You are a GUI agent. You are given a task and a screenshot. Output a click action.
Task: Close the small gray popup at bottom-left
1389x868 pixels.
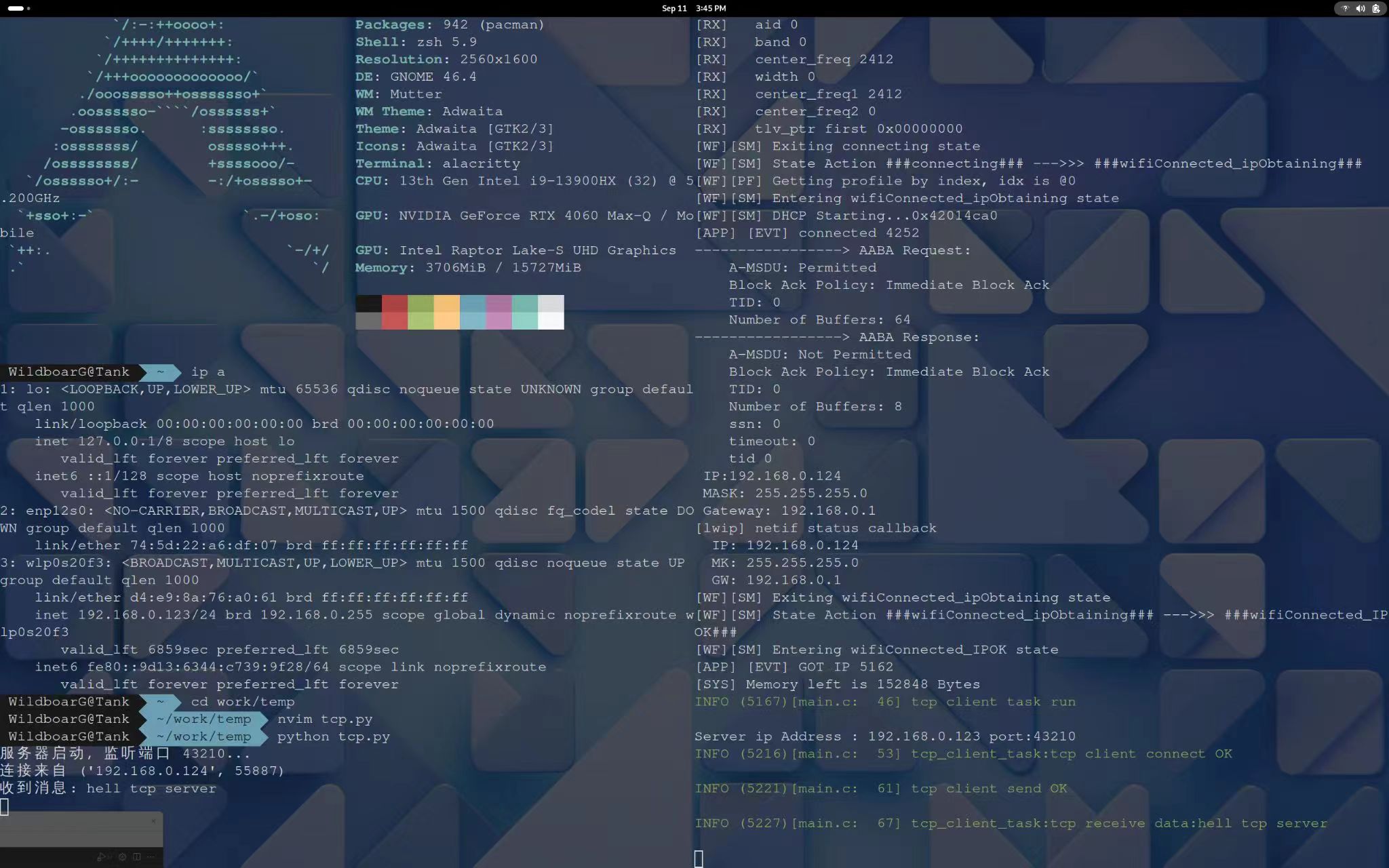click(x=153, y=821)
